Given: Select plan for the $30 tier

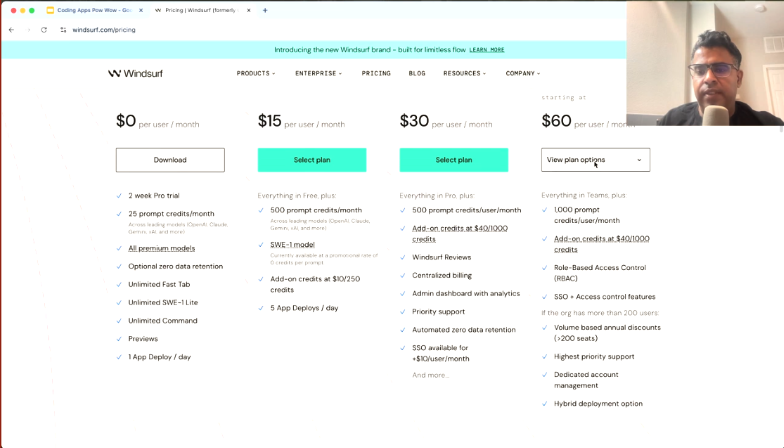Looking at the screenshot, I should click(x=454, y=160).
